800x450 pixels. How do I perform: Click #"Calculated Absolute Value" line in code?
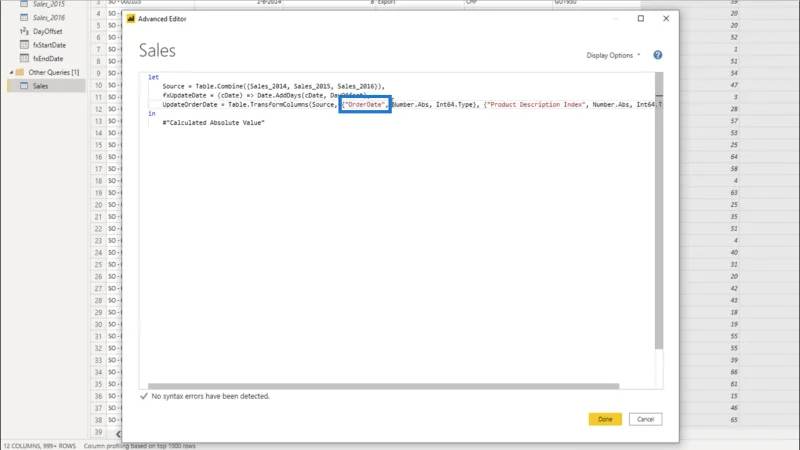click(213, 123)
